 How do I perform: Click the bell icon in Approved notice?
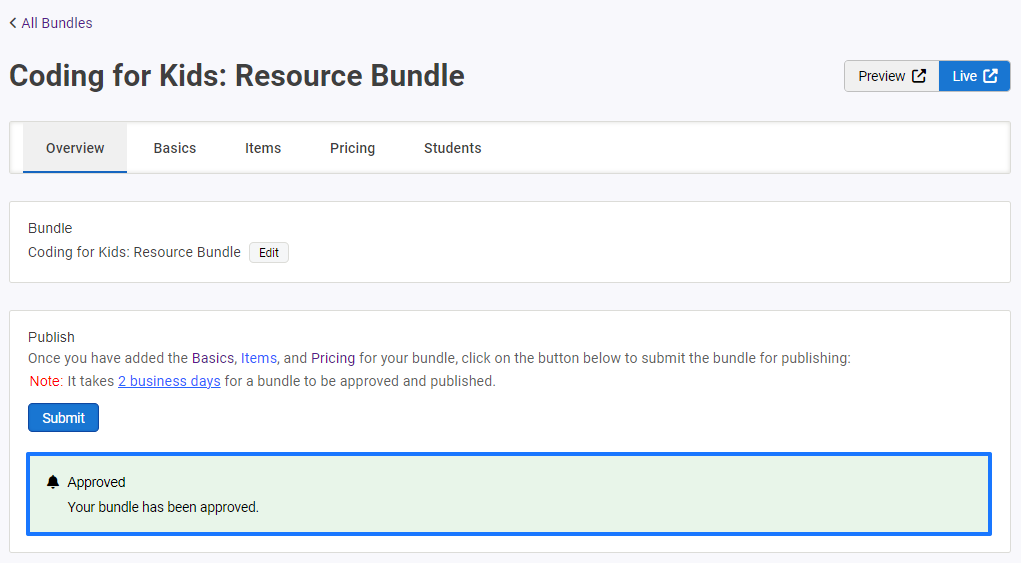click(x=53, y=482)
